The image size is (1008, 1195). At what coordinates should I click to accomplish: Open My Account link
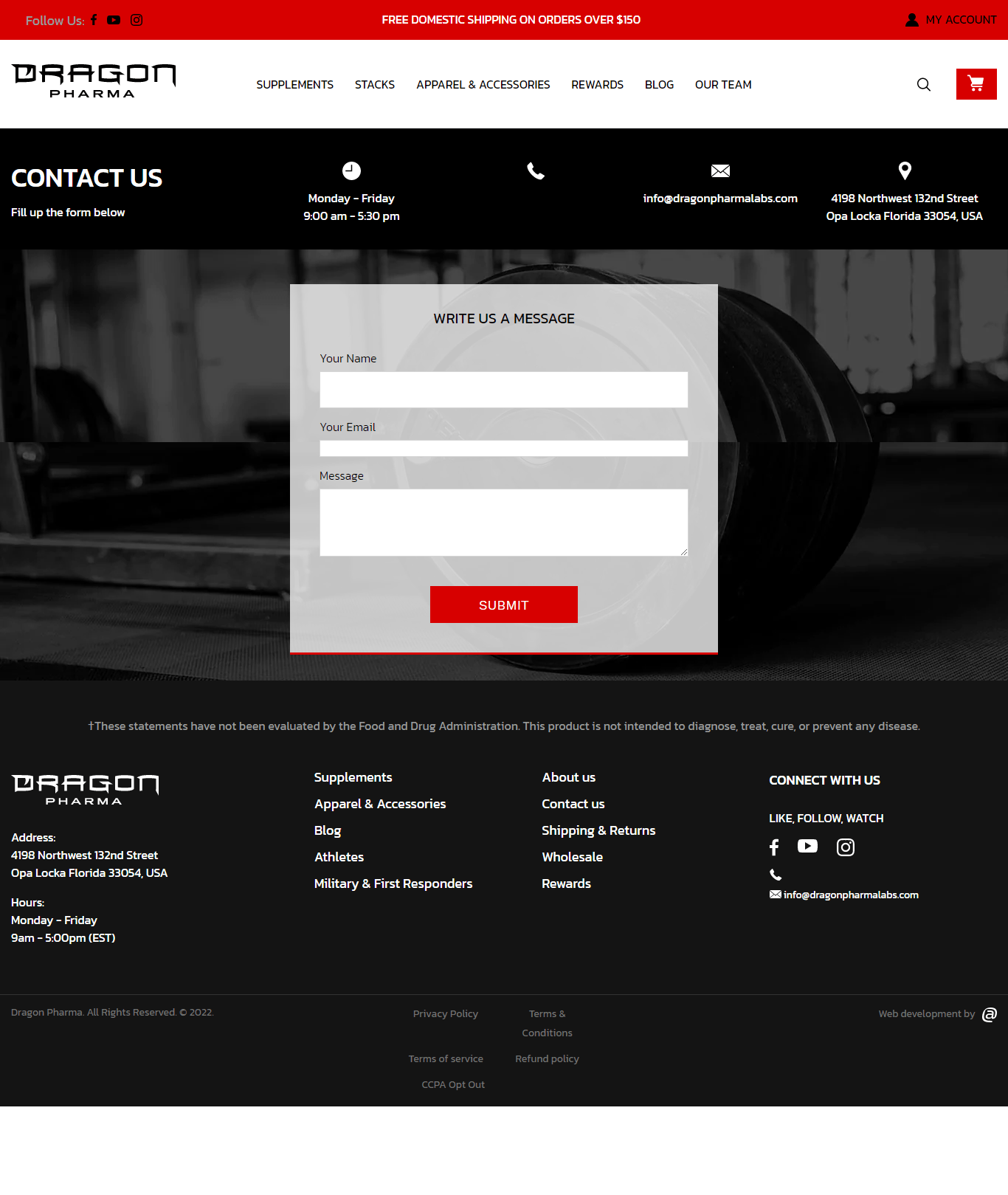click(950, 20)
